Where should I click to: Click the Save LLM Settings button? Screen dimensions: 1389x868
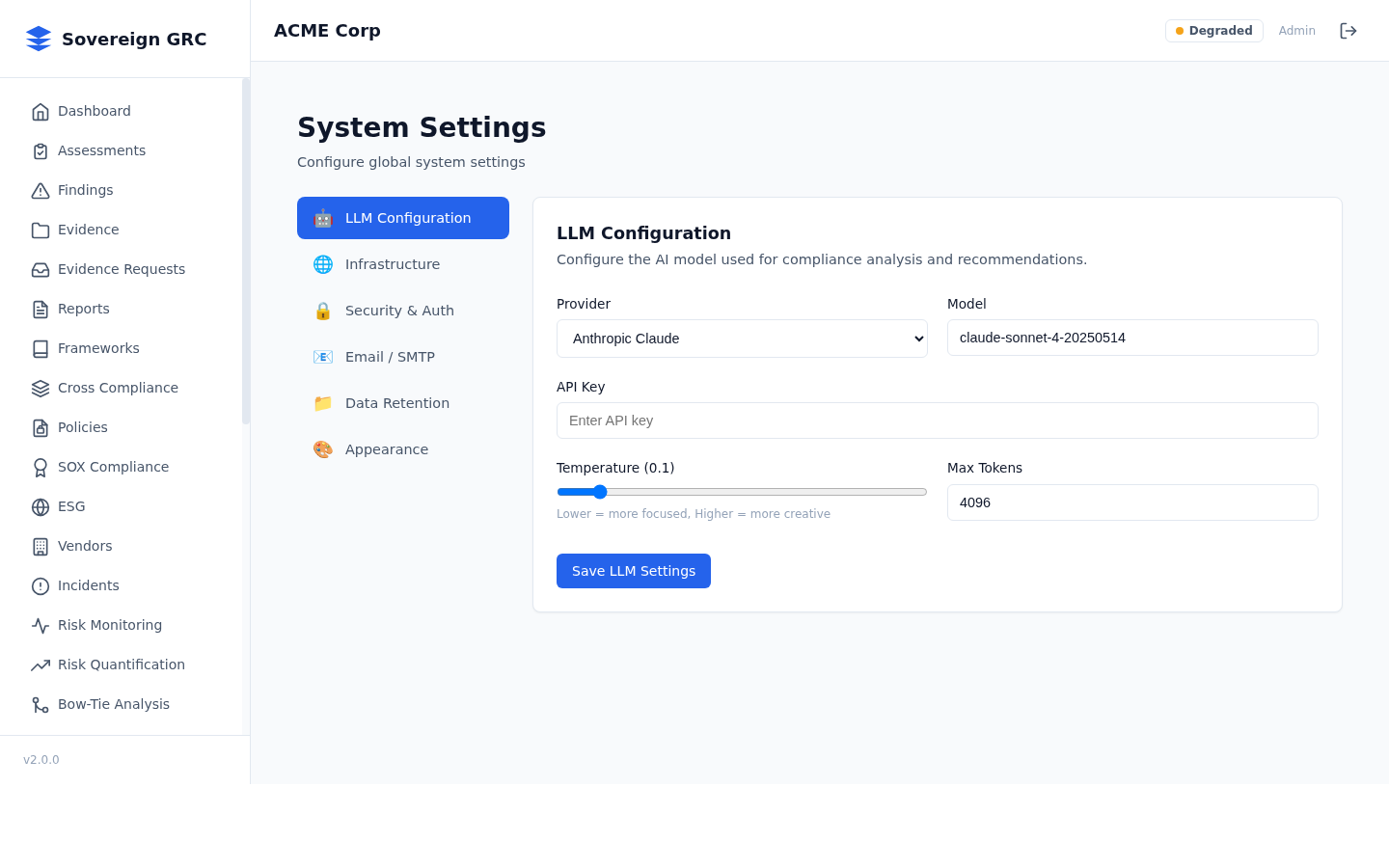634,570
